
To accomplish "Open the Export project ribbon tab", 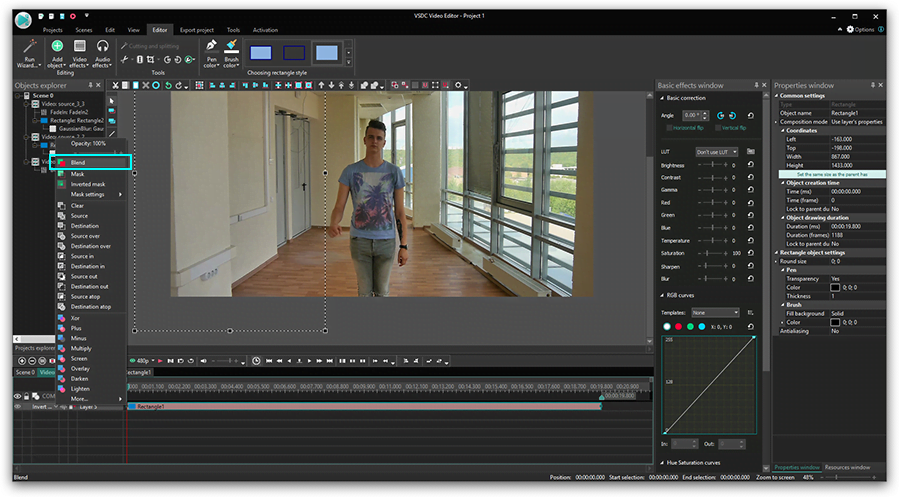I will click(x=197, y=30).
